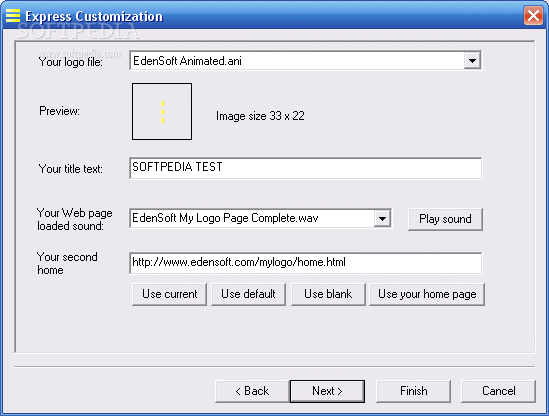The height and width of the screenshot is (416, 549).
Task: Click the logo preview thumbnail
Action: pyautogui.click(x=162, y=111)
